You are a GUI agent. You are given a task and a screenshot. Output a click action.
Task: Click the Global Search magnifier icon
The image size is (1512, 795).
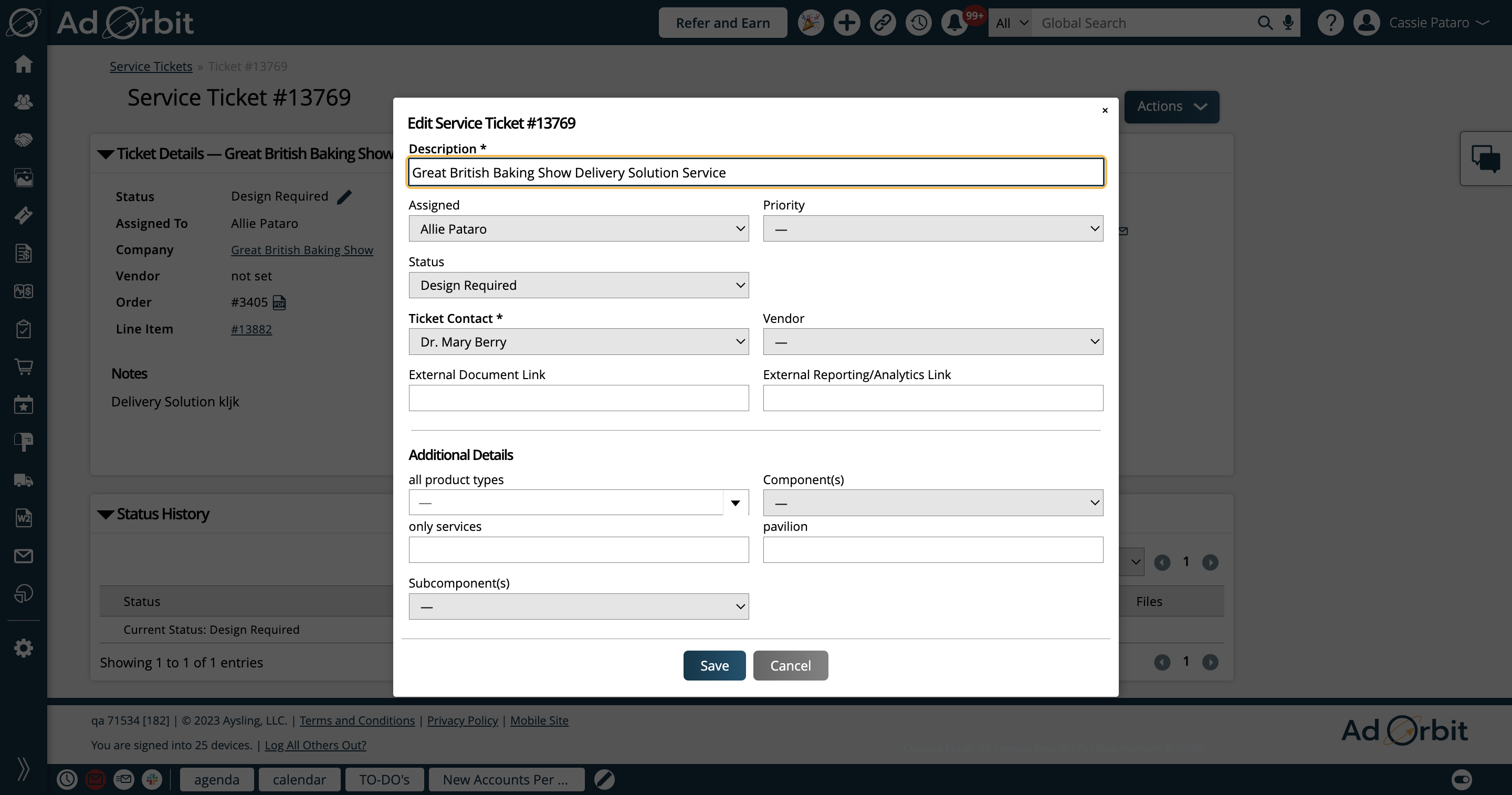[x=1265, y=23]
